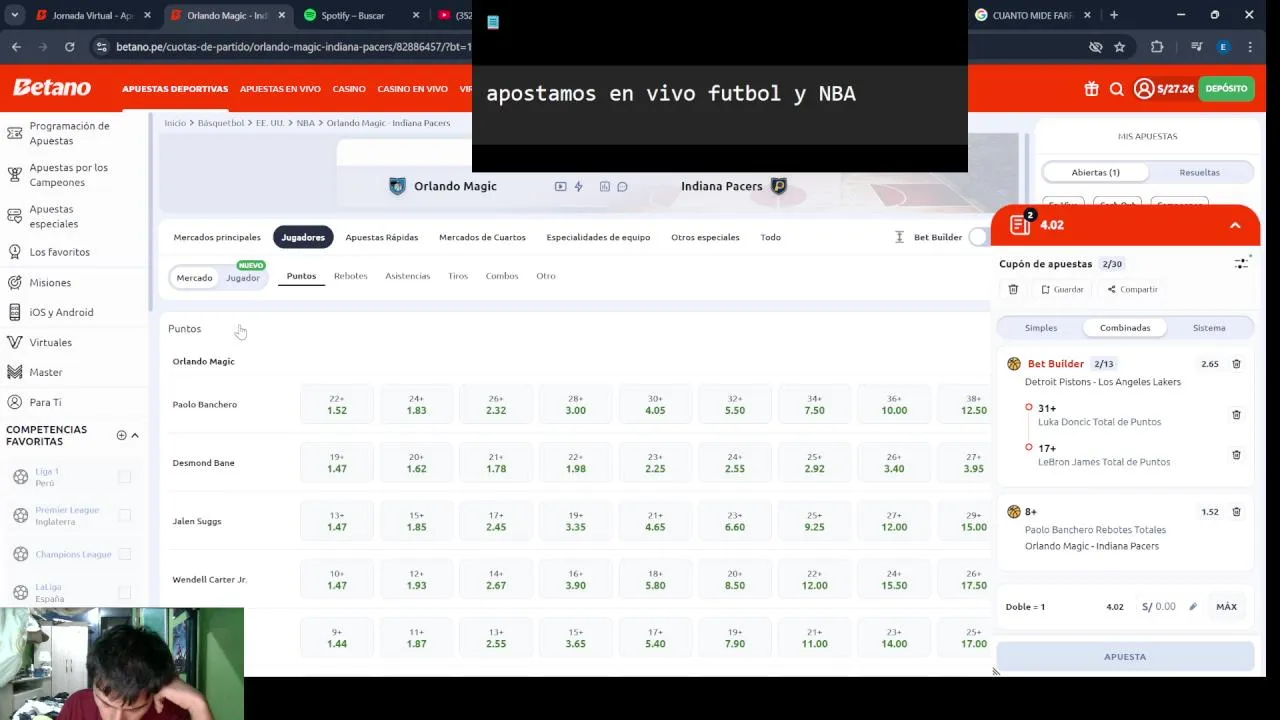
Task: Click the MÁX stake button
Action: (1226, 606)
